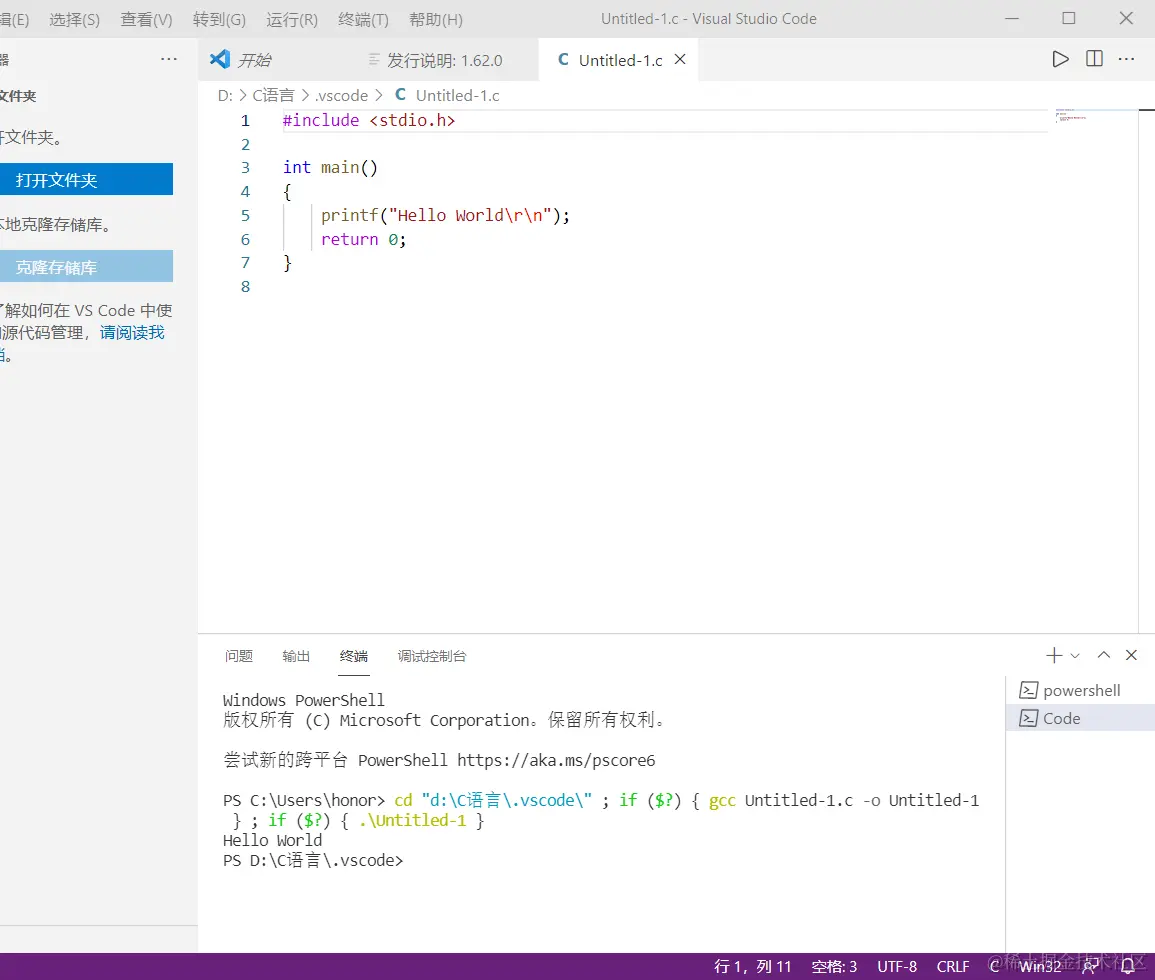Change line ending from CRLF
Viewport: 1155px width, 980px height.
952,966
